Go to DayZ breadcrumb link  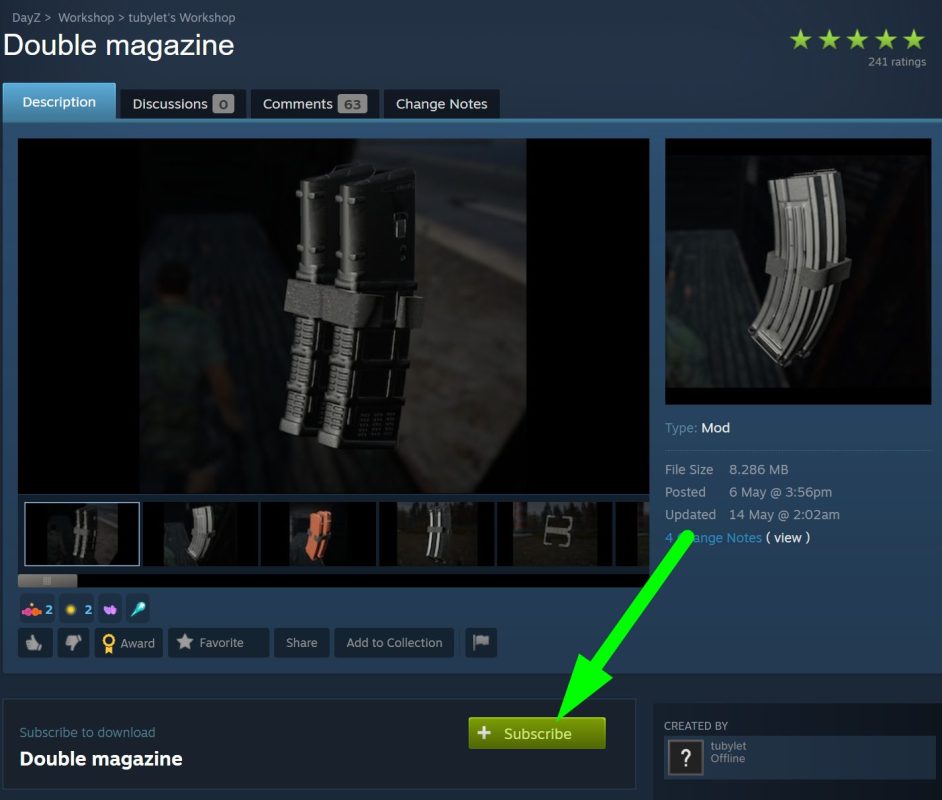point(26,17)
